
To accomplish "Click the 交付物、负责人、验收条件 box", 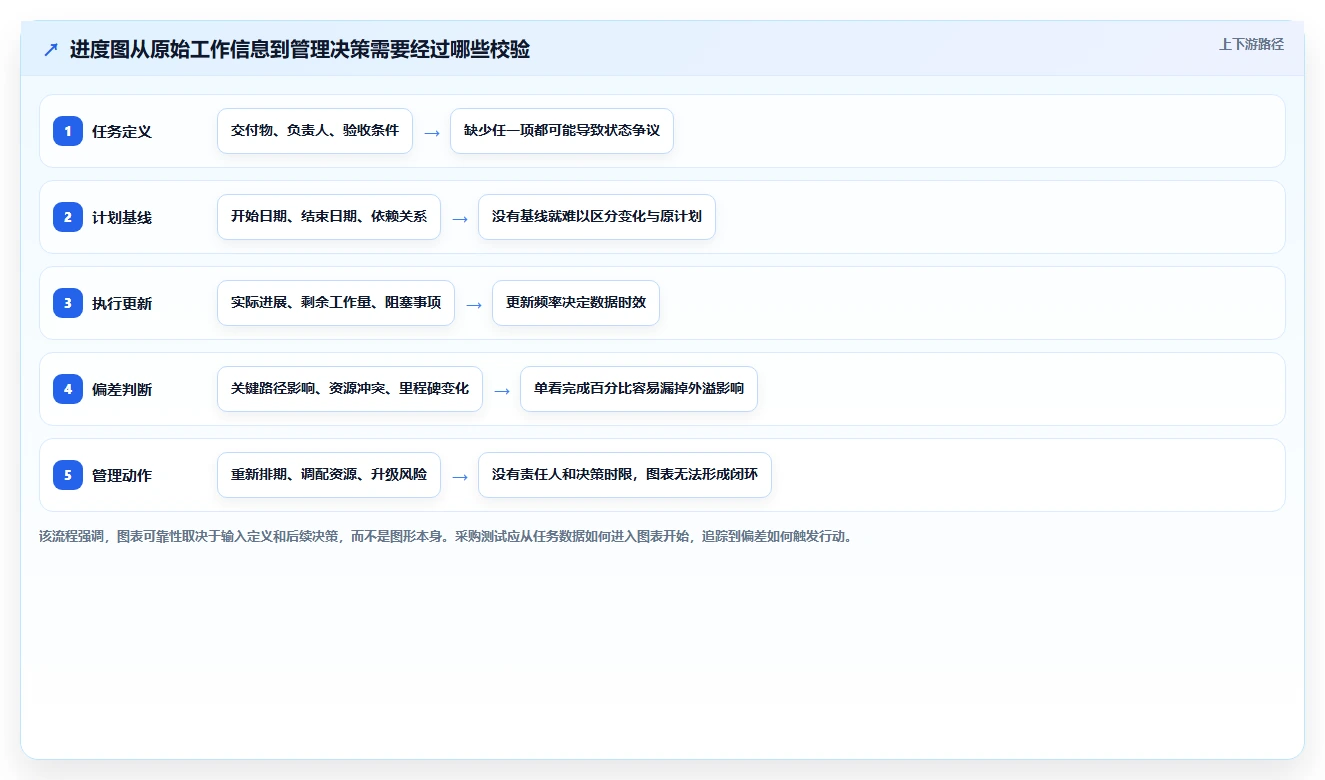I will (315, 131).
